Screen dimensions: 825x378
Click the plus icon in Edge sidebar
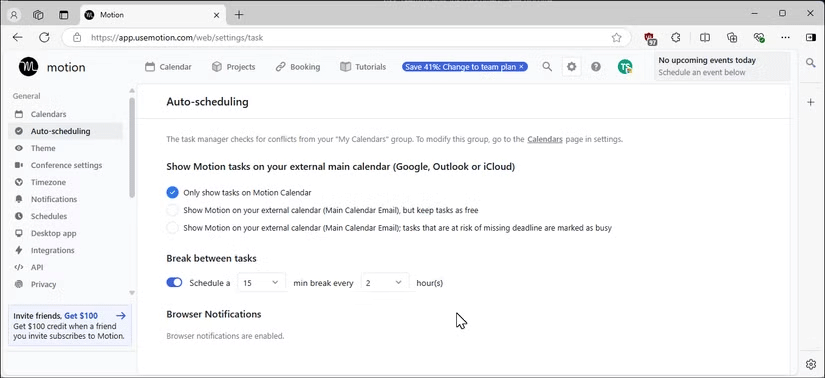click(810, 102)
